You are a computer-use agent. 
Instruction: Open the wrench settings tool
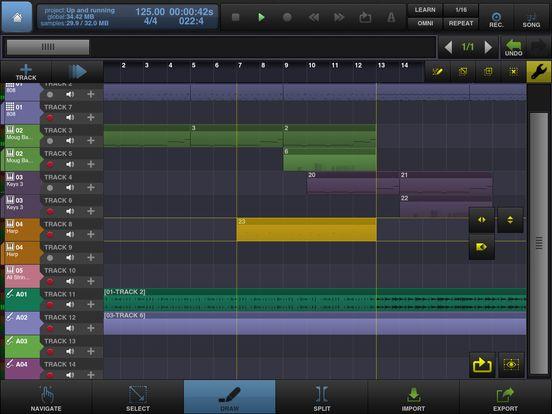(x=539, y=72)
